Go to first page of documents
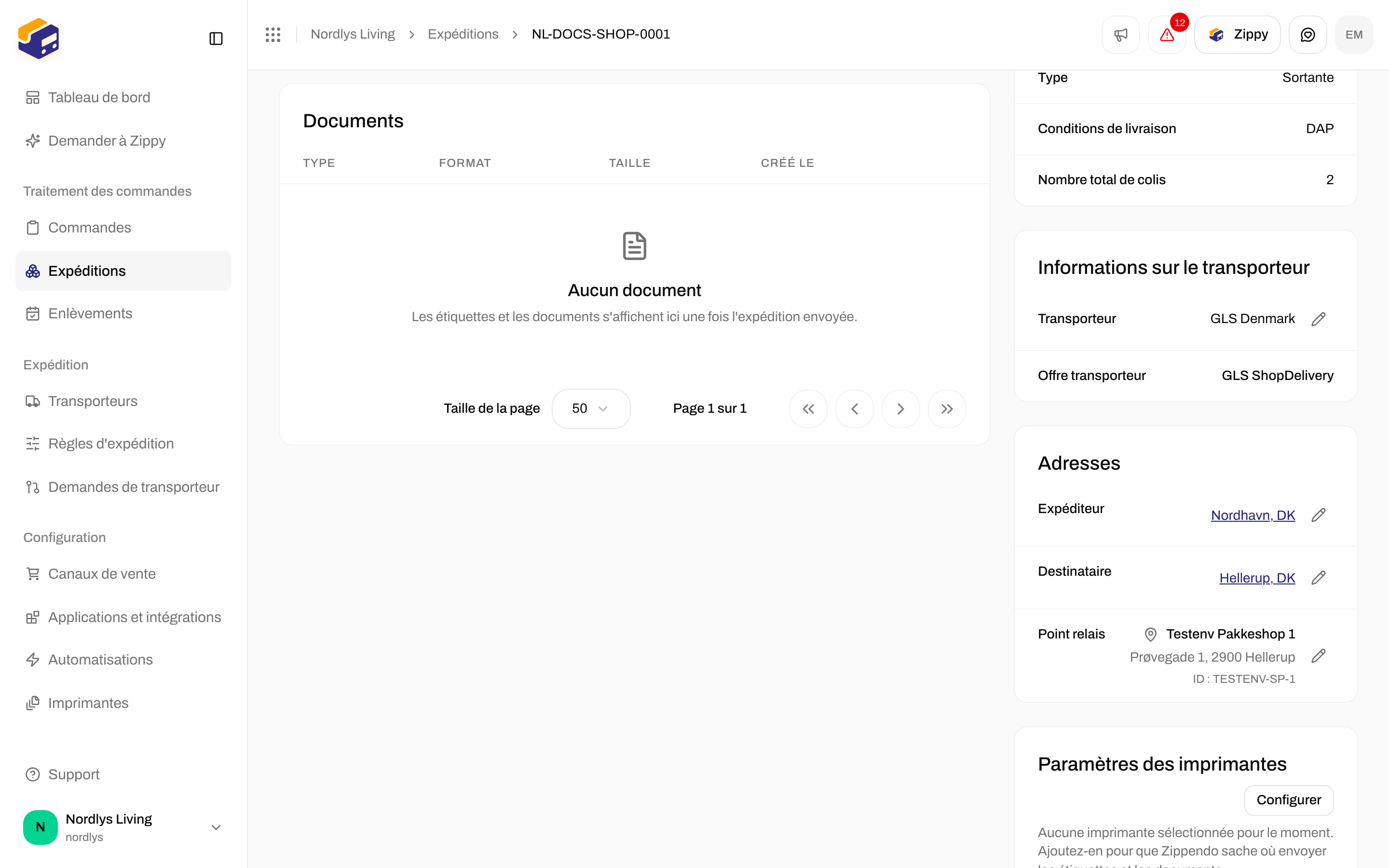 coord(808,409)
